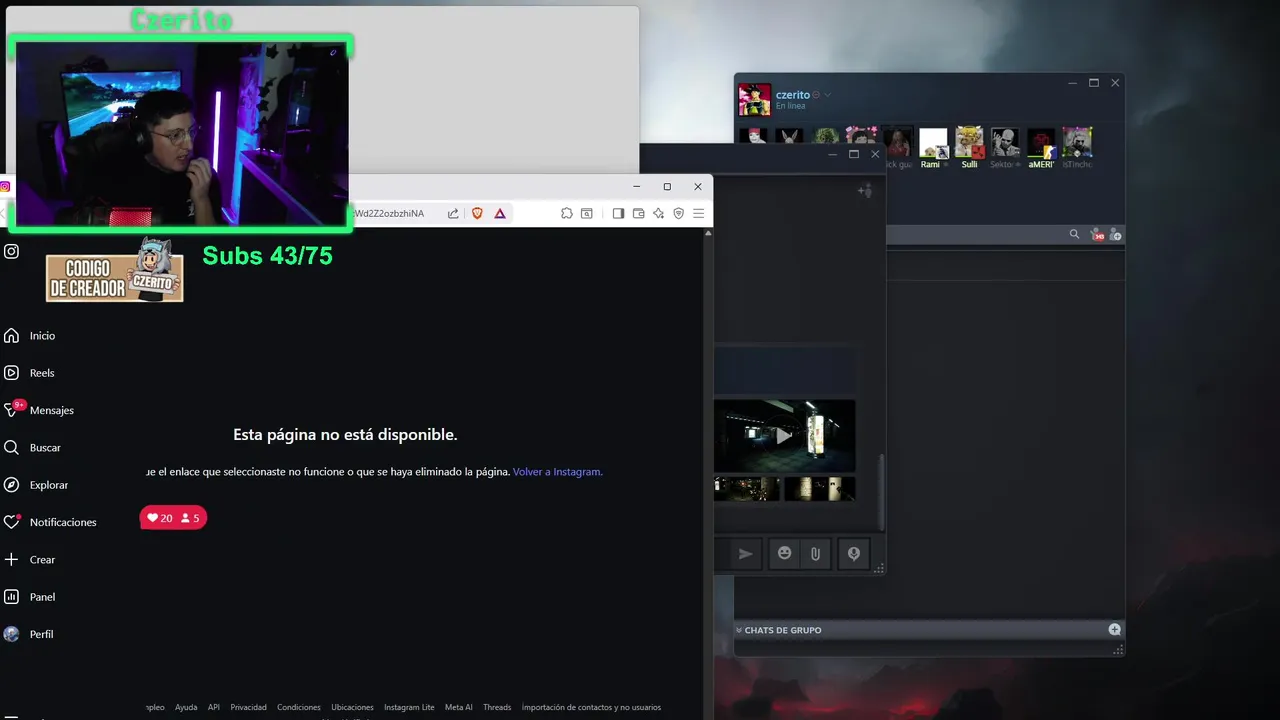Open lower-left image thumbnail in Steam chat
The width and height of the screenshot is (1280, 720).
tap(747, 488)
